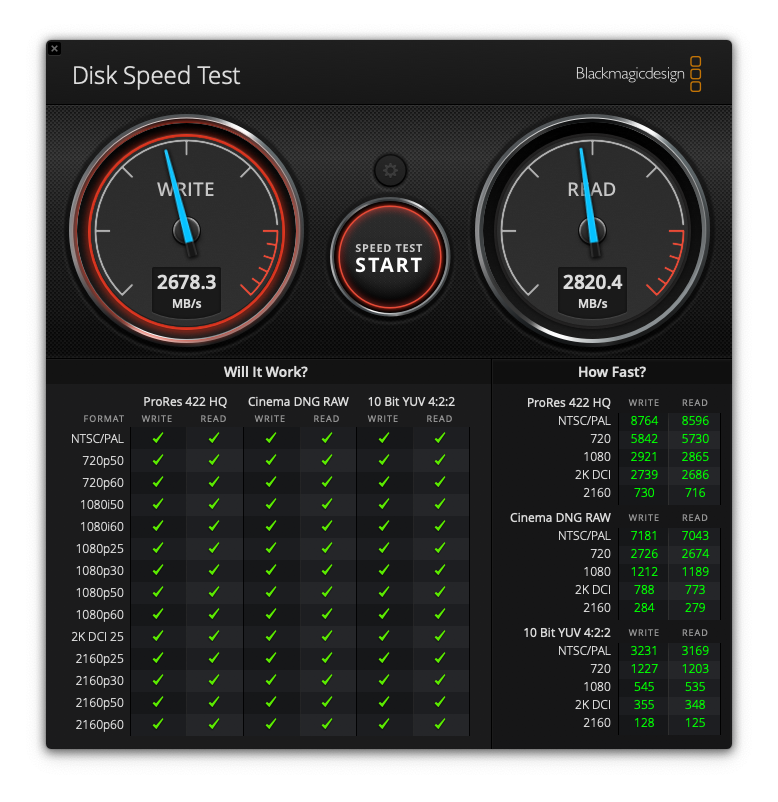778x802 pixels.
Task: Click ProRes 422 HQ write checkmark for NTSC/PAL
Action: (x=158, y=438)
